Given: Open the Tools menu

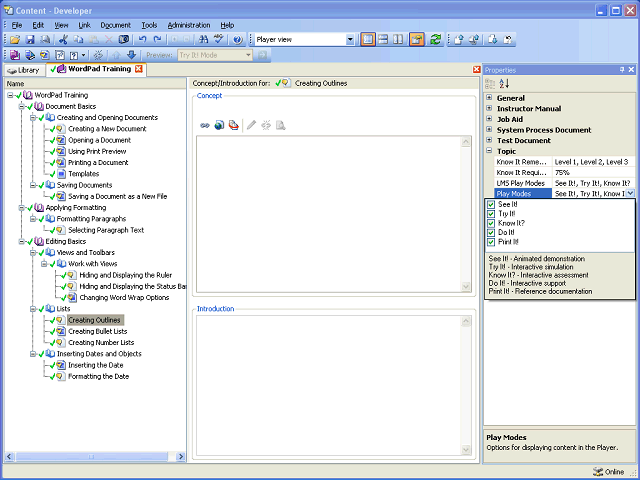Looking at the screenshot, I should (x=149, y=25).
